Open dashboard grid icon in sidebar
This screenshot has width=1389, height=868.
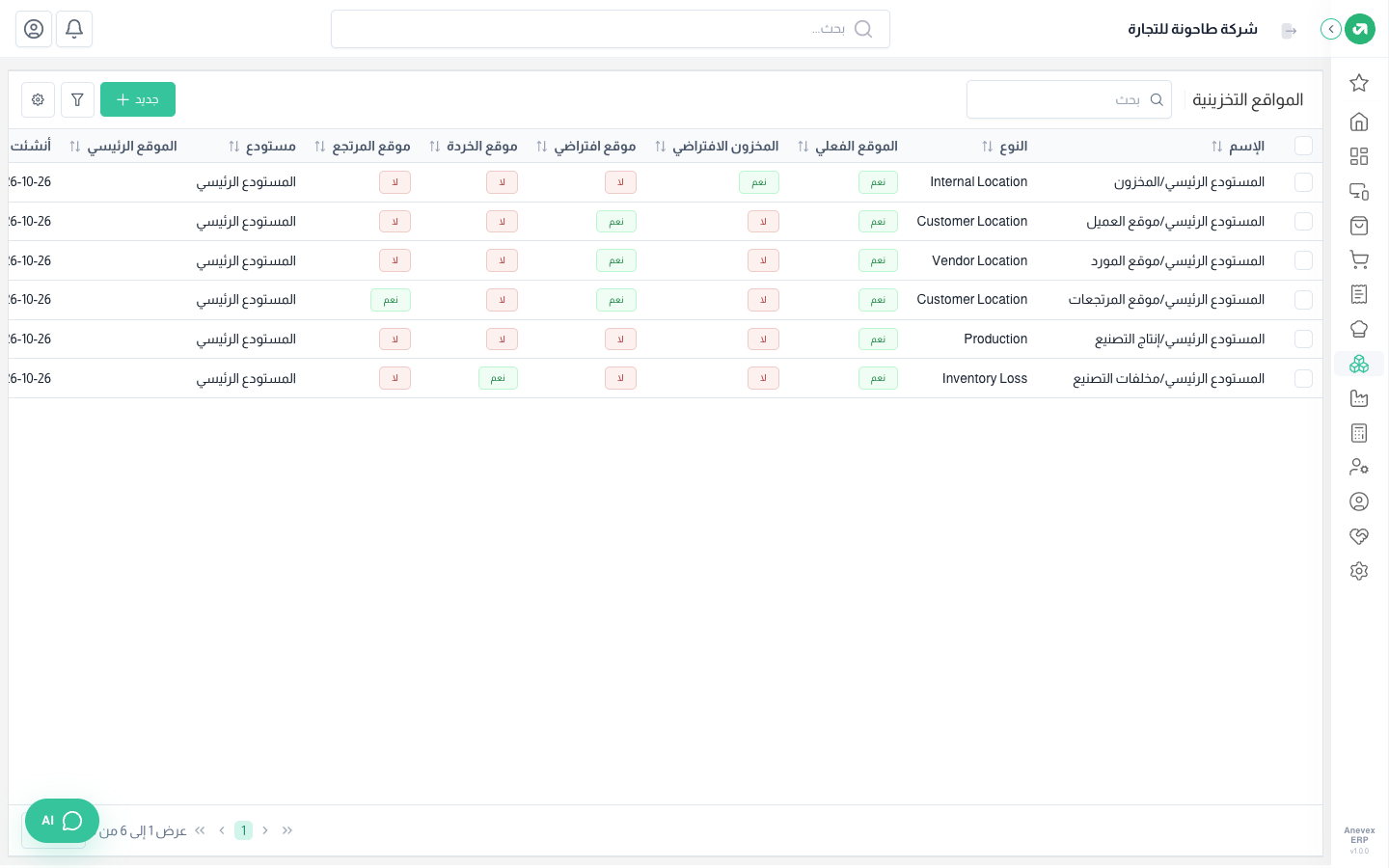coord(1359,156)
